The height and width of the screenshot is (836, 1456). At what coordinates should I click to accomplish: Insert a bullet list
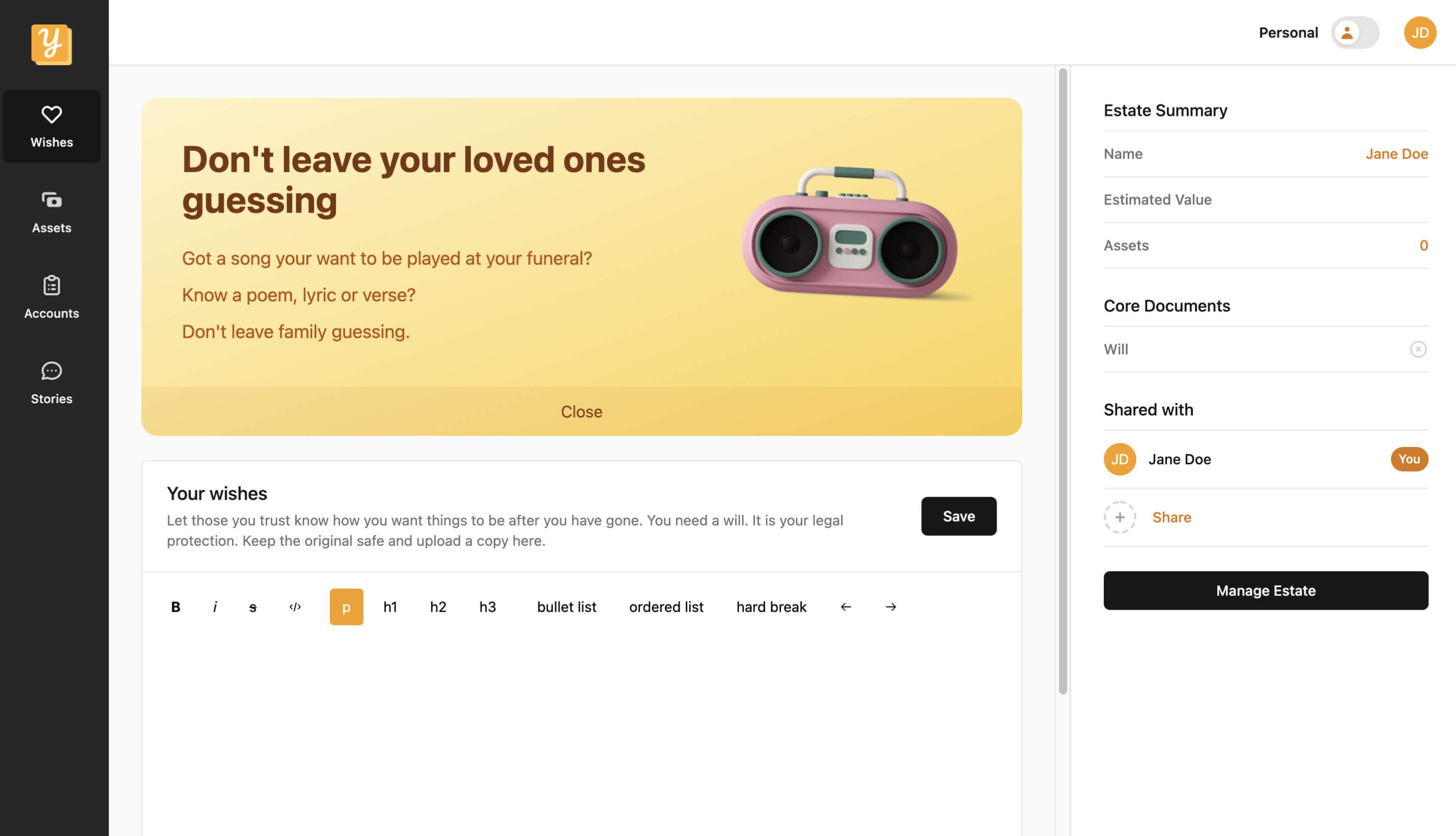coord(566,606)
